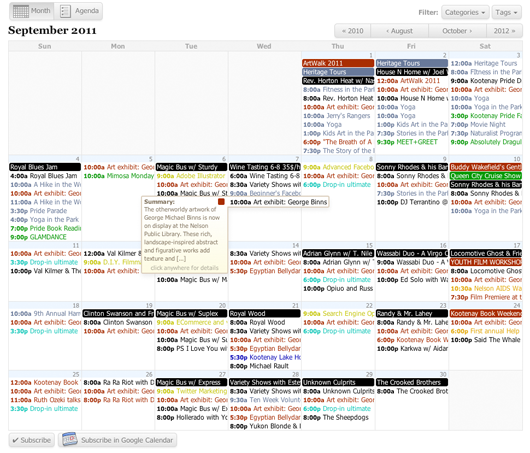Image resolution: width=530 pixels, height=453 pixels.
Task: Open Royal Blues Jam all-day banner
Action: pos(45,167)
